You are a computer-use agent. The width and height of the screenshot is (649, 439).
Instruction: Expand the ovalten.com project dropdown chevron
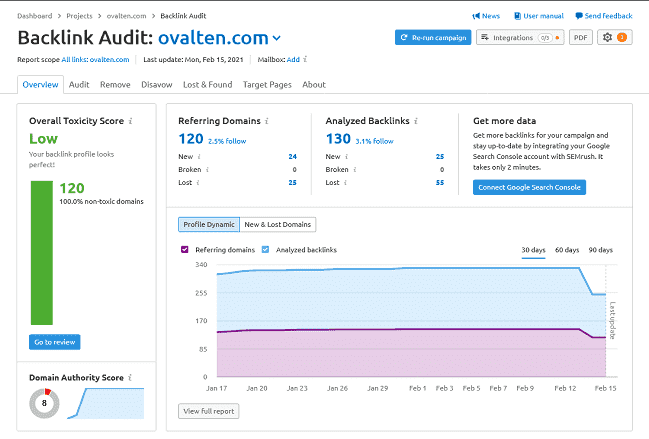pyautogui.click(x=277, y=38)
